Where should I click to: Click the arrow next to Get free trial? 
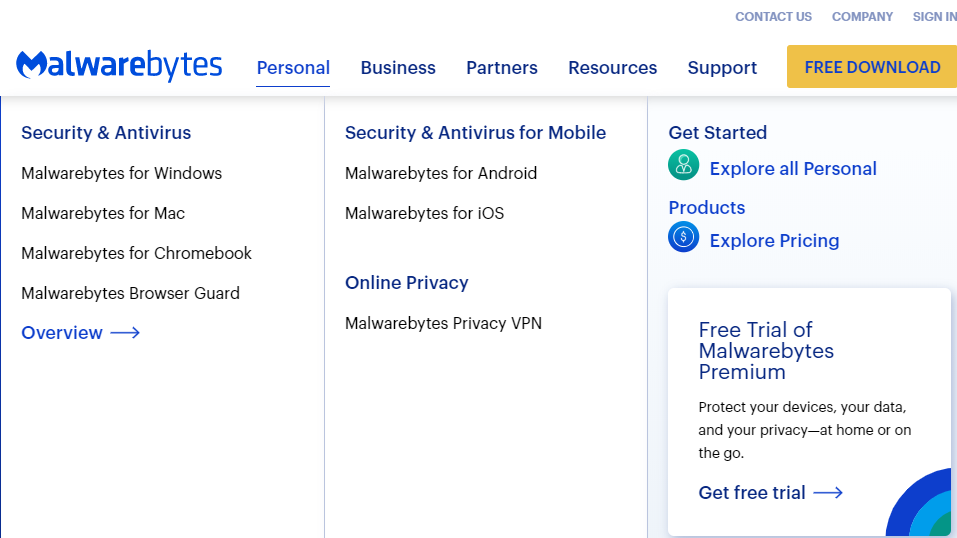828,493
